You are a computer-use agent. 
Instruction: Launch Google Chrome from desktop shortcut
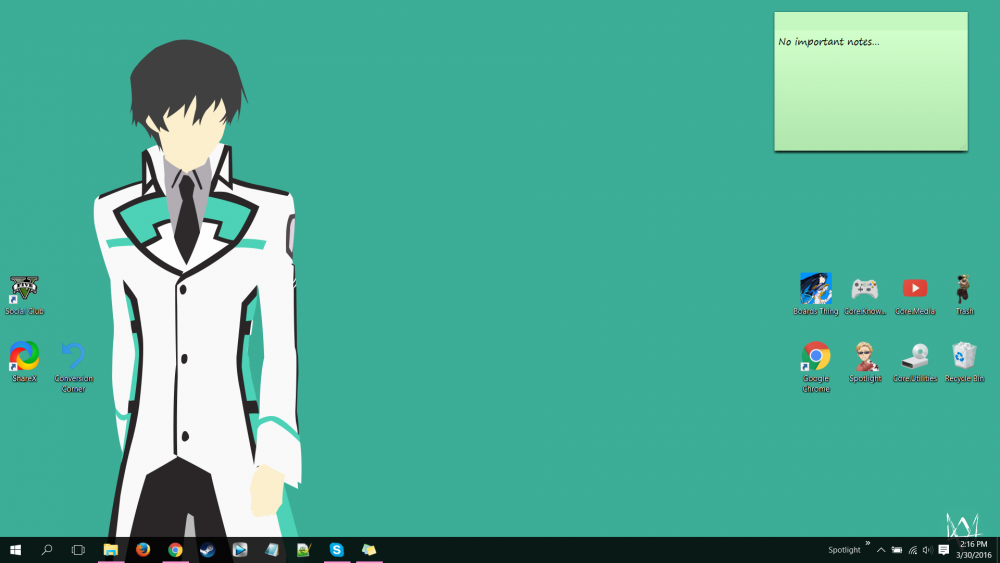click(x=816, y=356)
